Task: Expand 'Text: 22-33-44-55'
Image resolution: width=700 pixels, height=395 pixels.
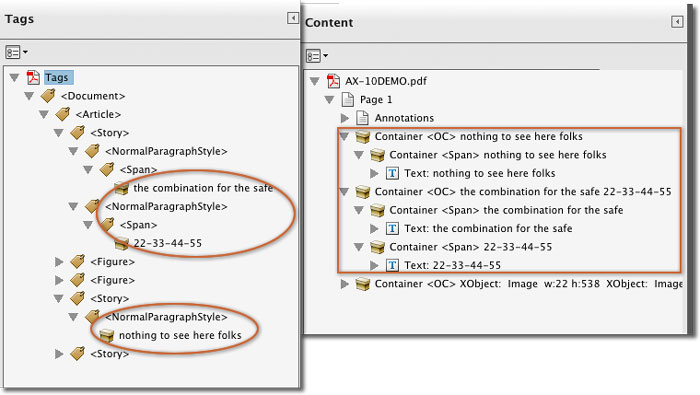Action: coord(374,266)
